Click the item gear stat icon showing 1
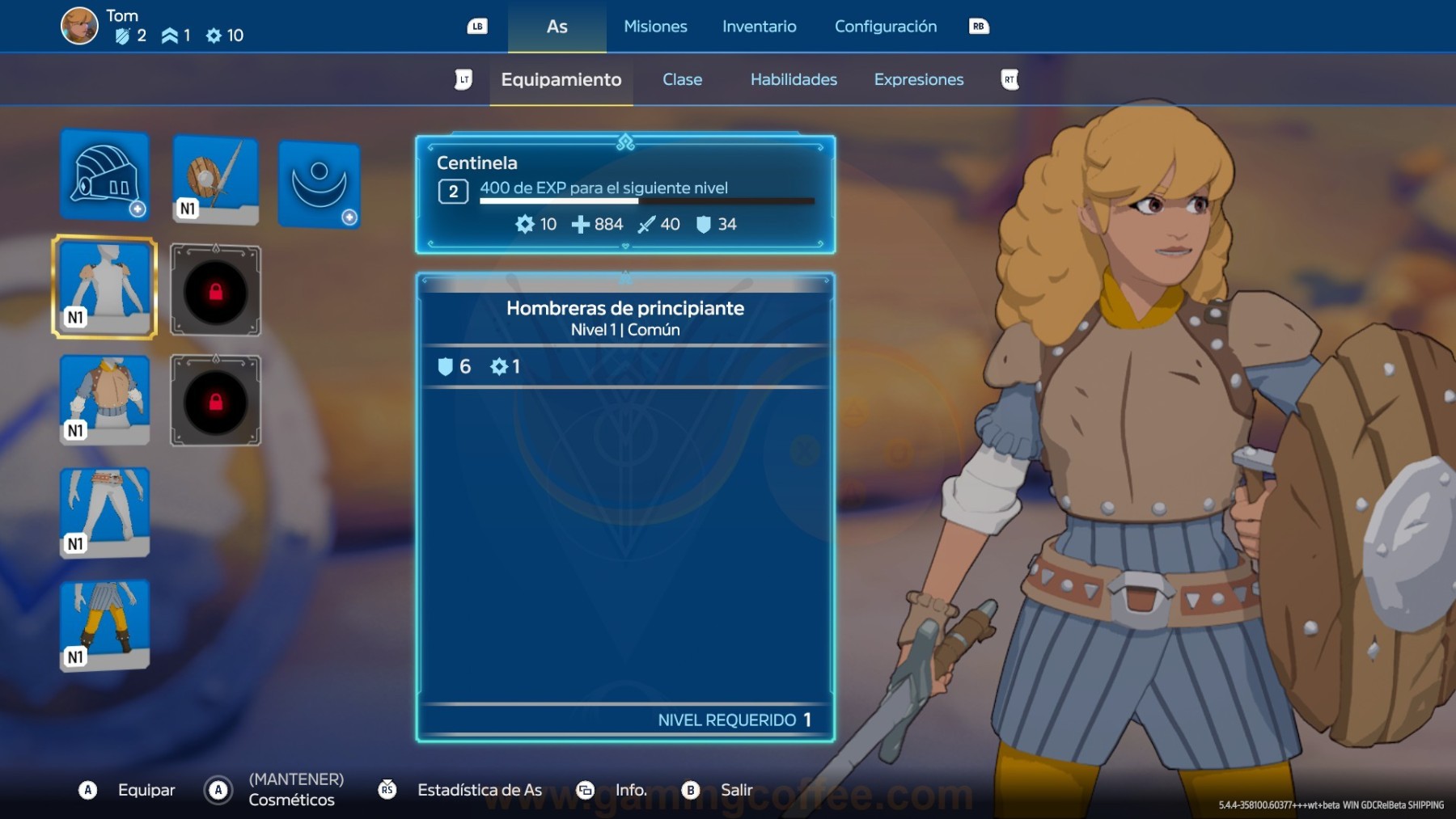 click(x=499, y=366)
